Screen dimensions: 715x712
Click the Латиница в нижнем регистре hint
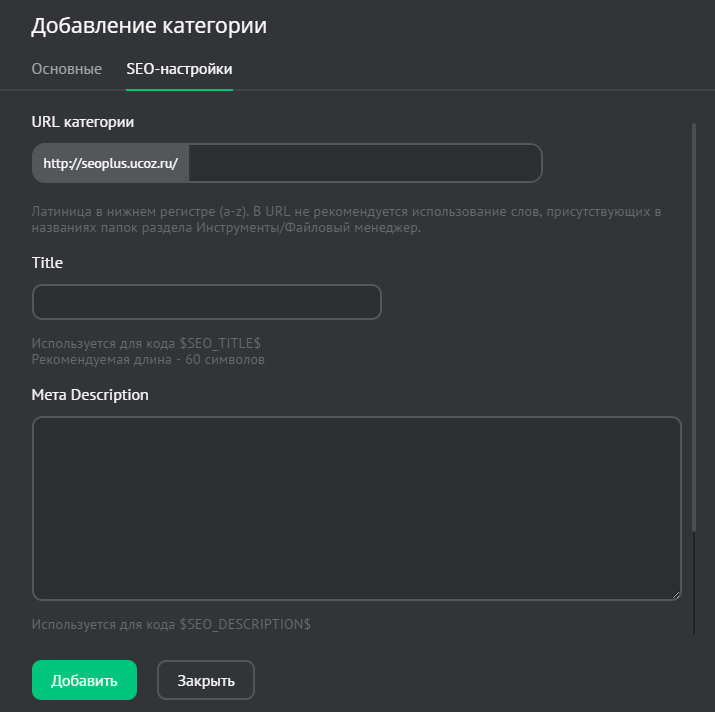[x=346, y=212]
